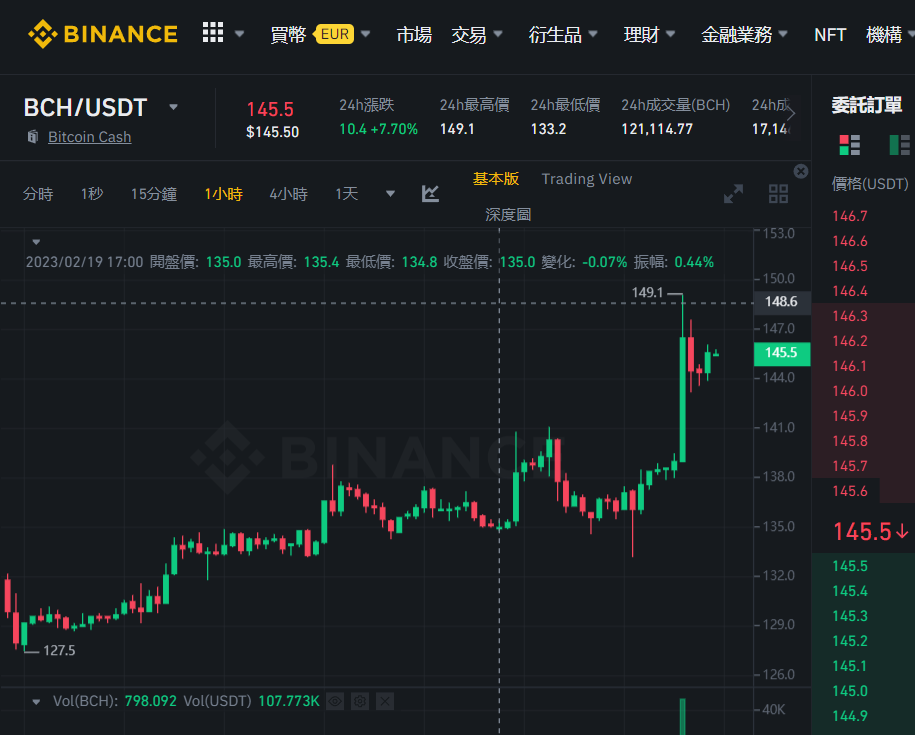The width and height of the screenshot is (915, 735).
Task: Switch to Trading View chart
Action: coord(586,178)
